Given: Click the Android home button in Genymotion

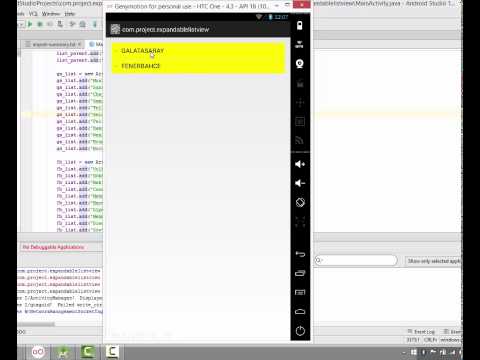Looking at the screenshot, I should [x=300, y=312].
